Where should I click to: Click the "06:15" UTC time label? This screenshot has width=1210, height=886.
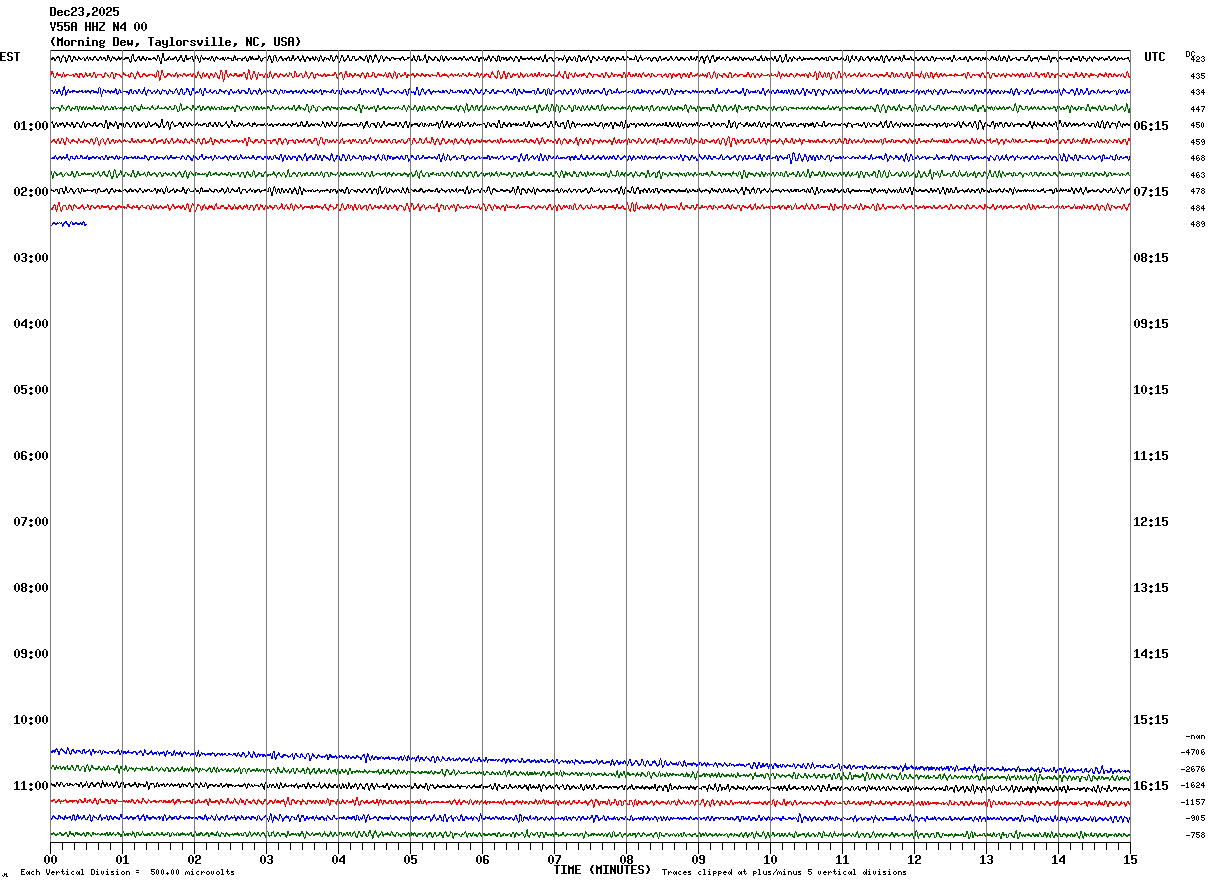coord(1151,126)
